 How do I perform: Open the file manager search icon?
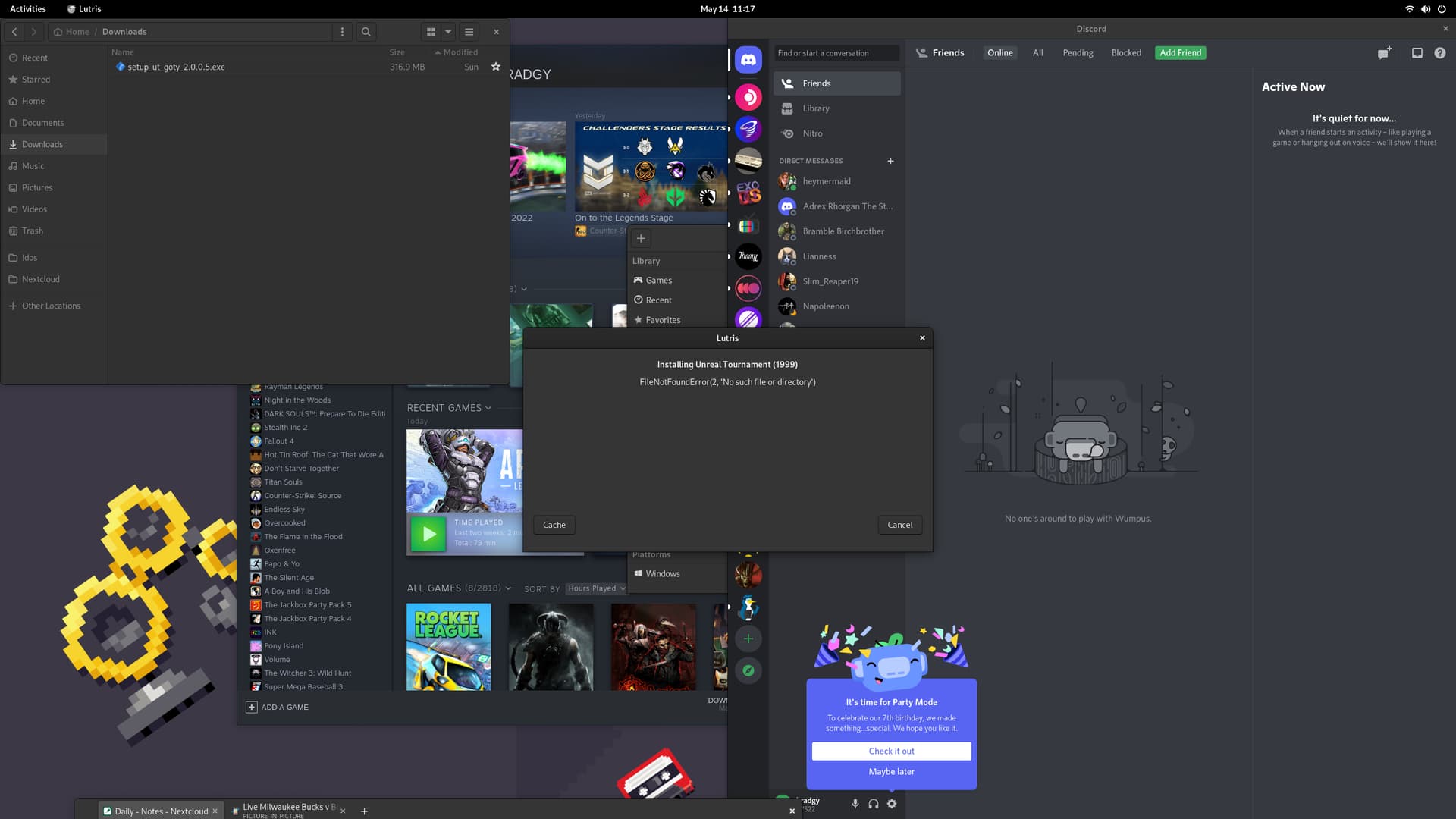pyautogui.click(x=366, y=31)
